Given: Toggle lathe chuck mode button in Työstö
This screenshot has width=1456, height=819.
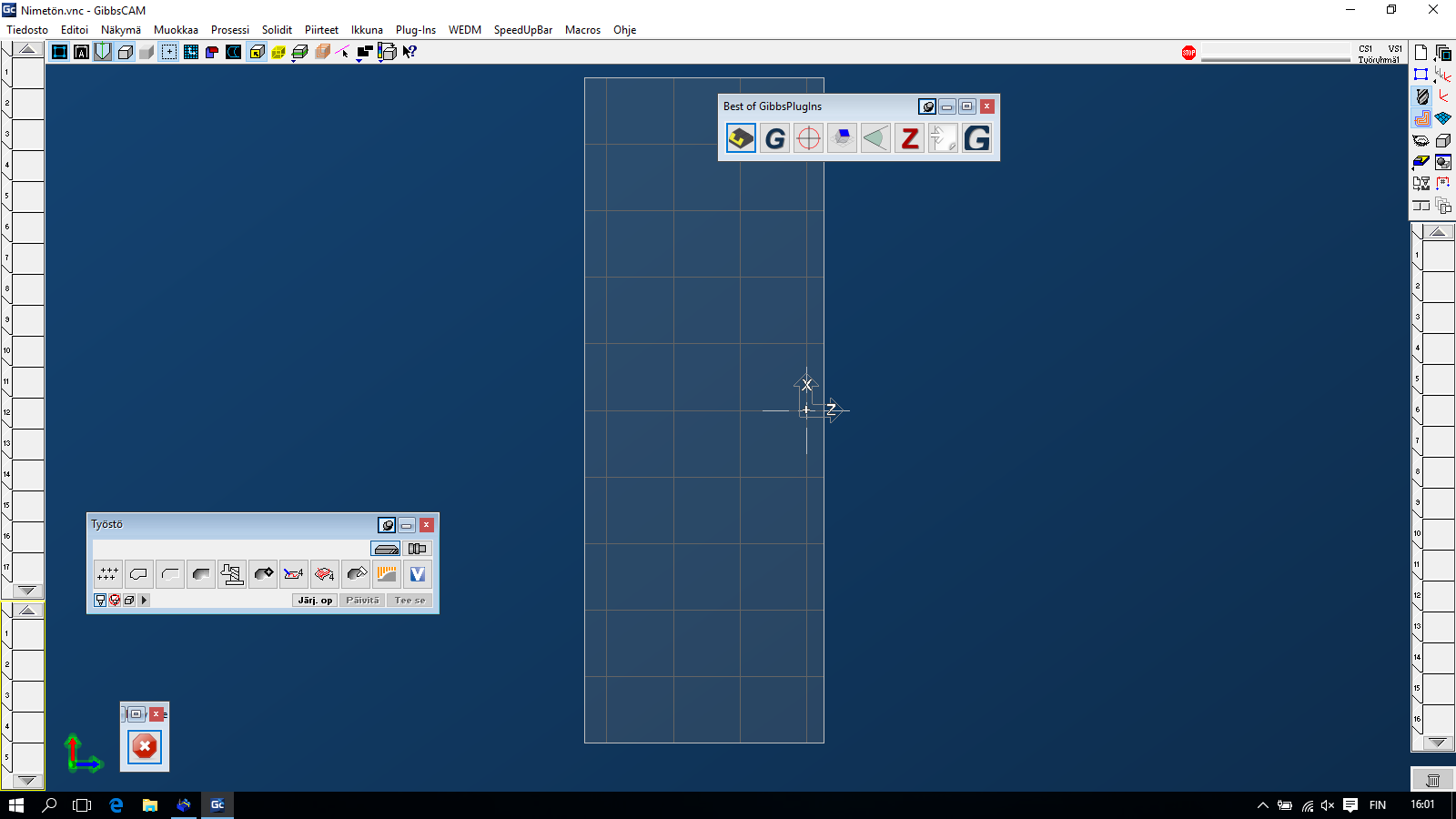Looking at the screenshot, I should pos(418,549).
